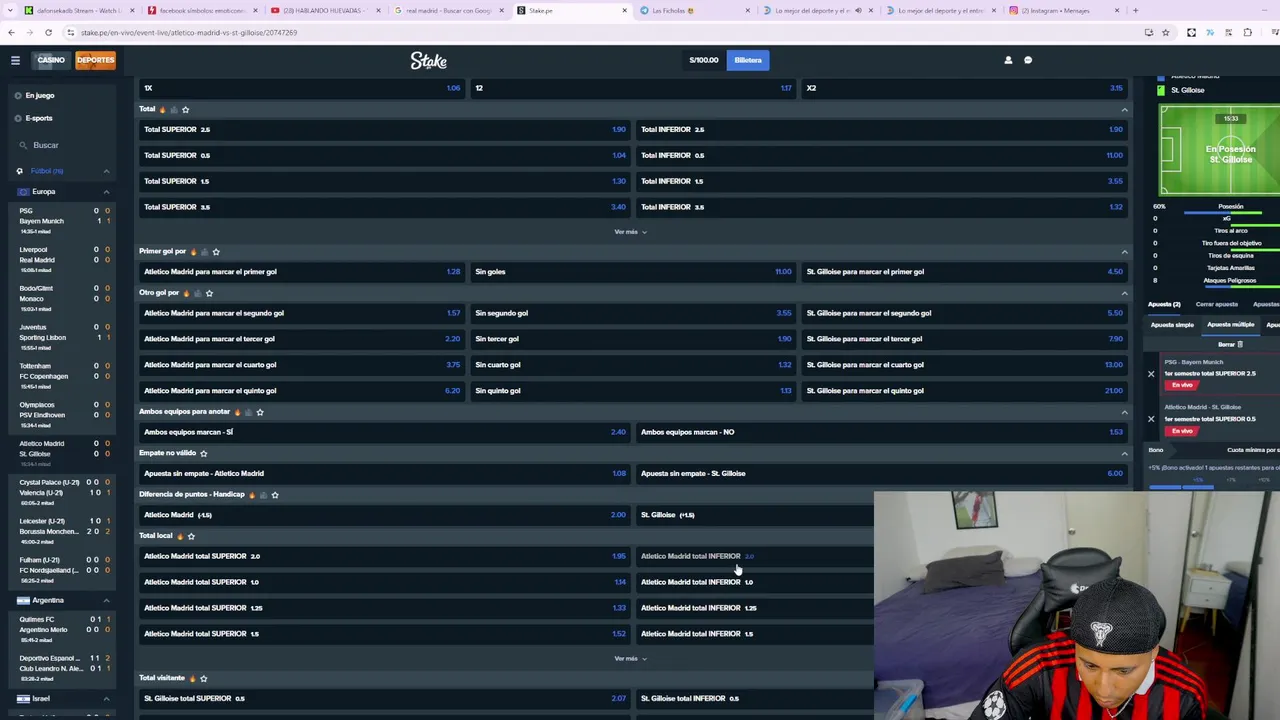Click the fire icon beside Total
This screenshot has width=1280, height=720.
162,109
